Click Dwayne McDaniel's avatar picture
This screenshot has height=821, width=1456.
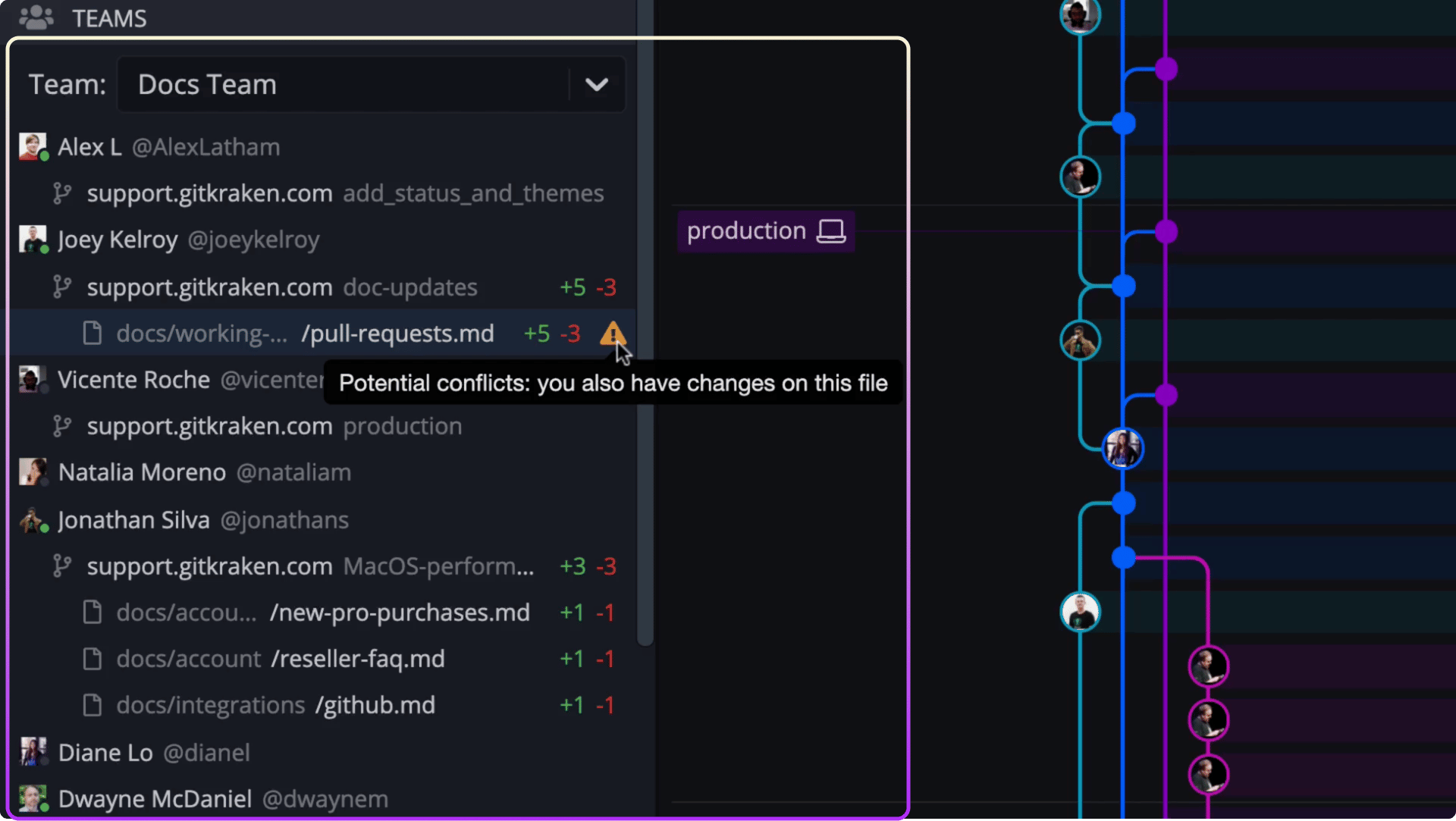pyautogui.click(x=33, y=798)
